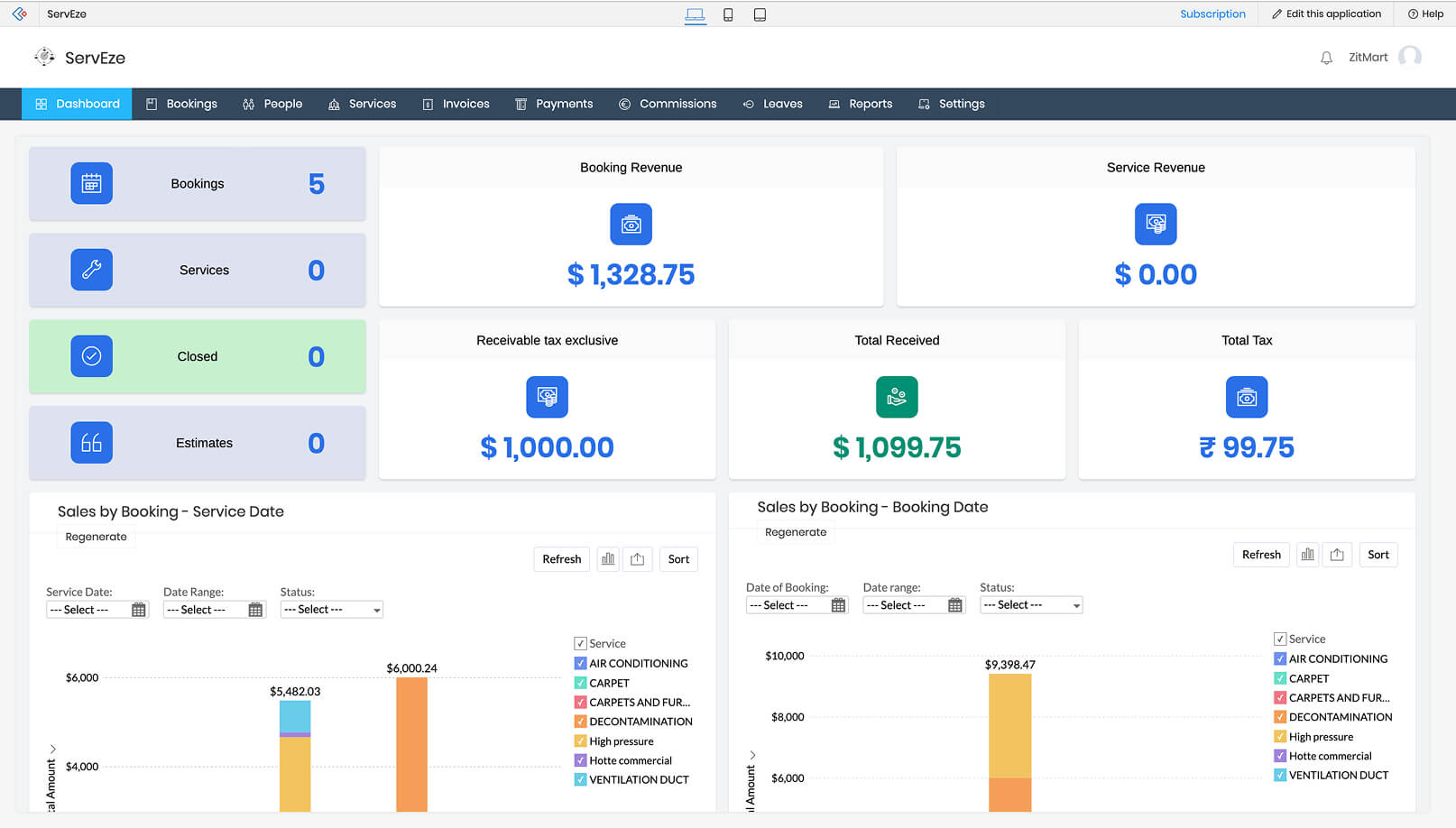Toggle DECONTAMINATION checkbox in Booking Date legend
The height and width of the screenshot is (828, 1456).
[x=1279, y=717]
